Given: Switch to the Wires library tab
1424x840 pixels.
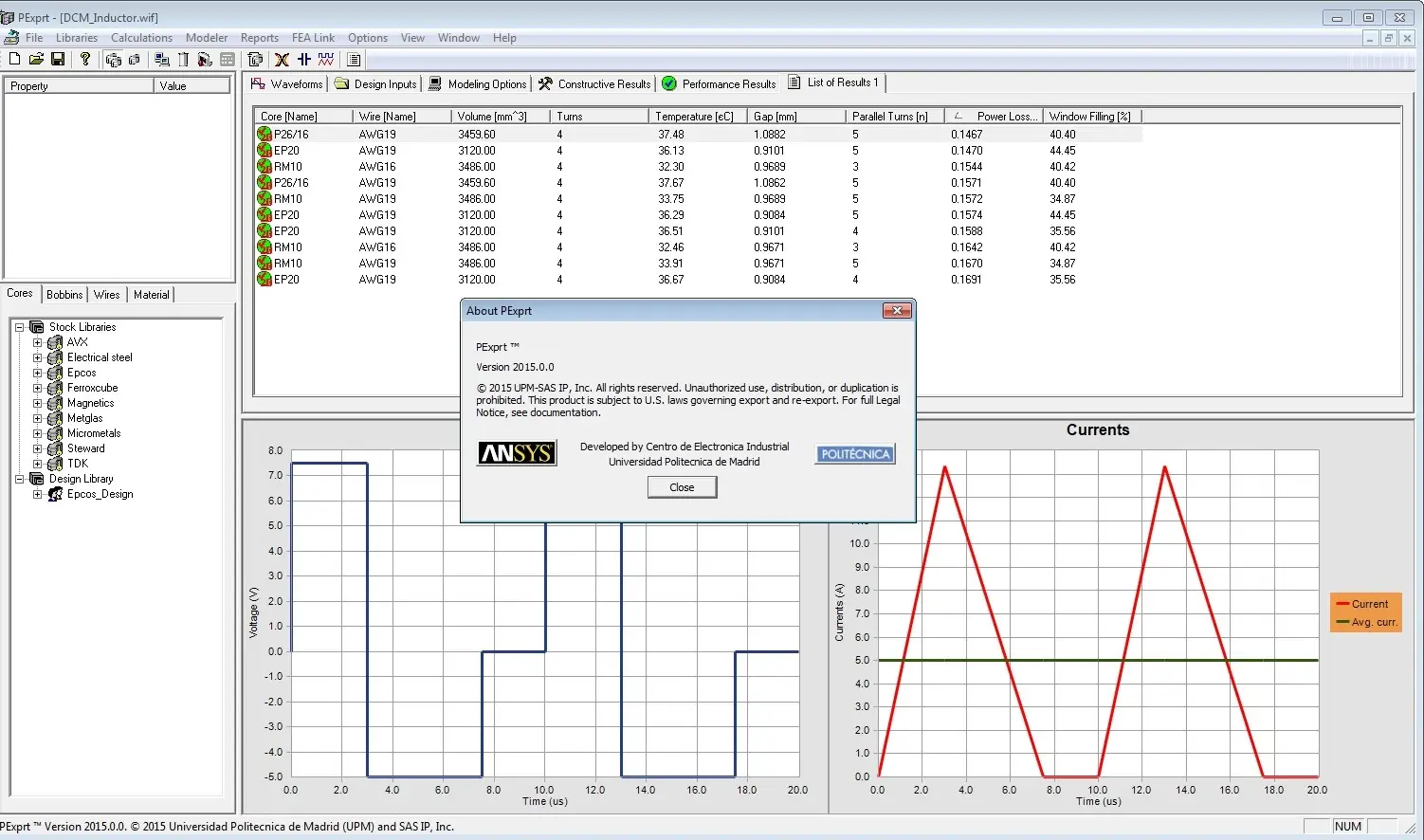Looking at the screenshot, I should coord(106,295).
